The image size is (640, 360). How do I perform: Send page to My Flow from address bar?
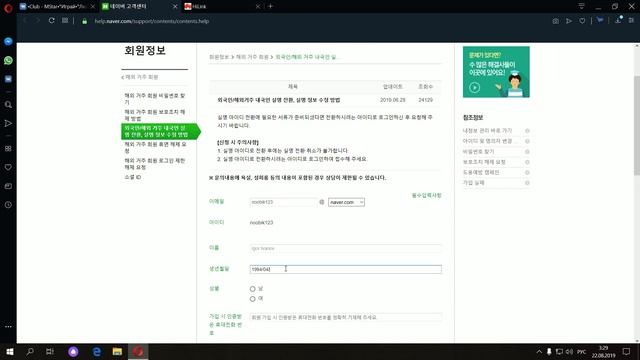click(x=569, y=21)
